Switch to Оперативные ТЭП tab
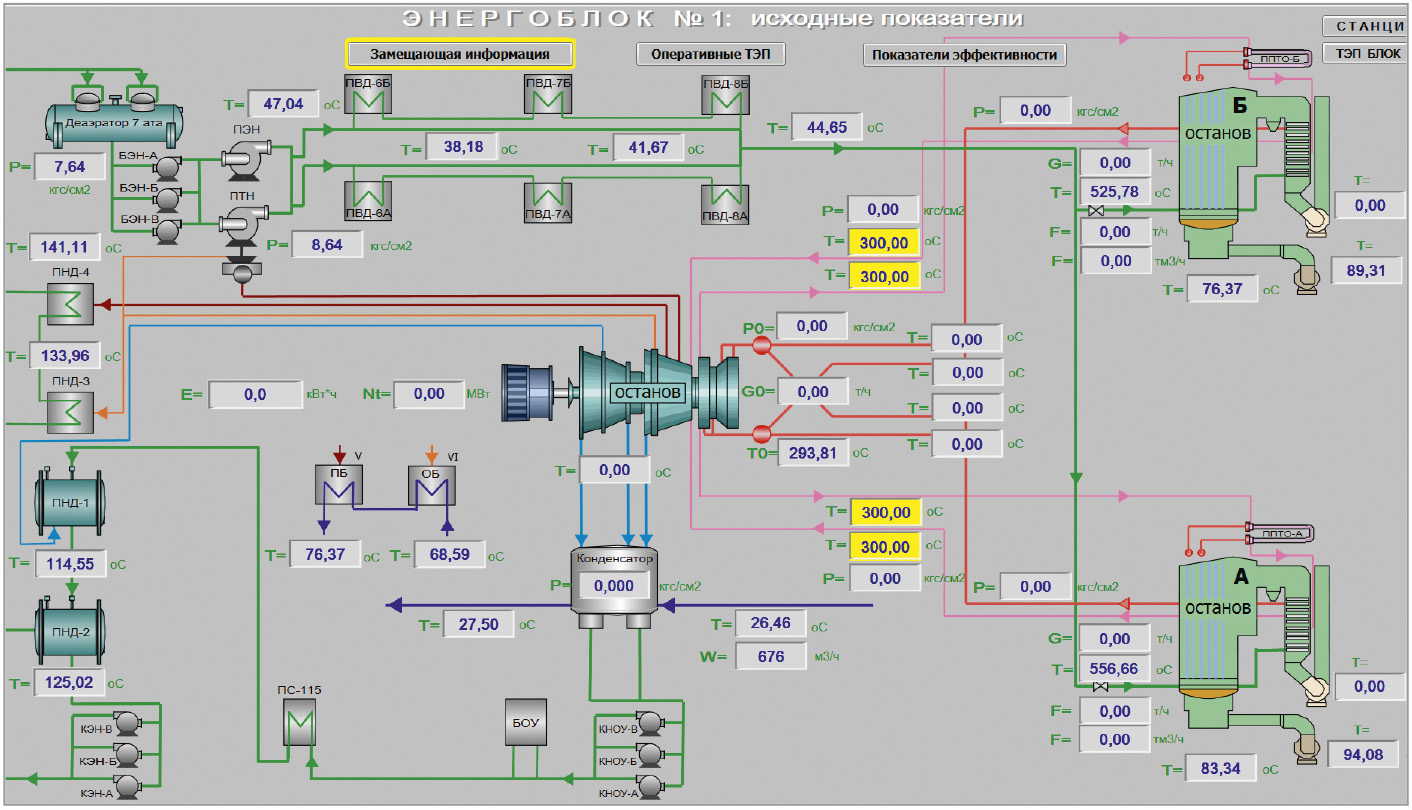The height and width of the screenshot is (810, 1412). [x=710, y=54]
